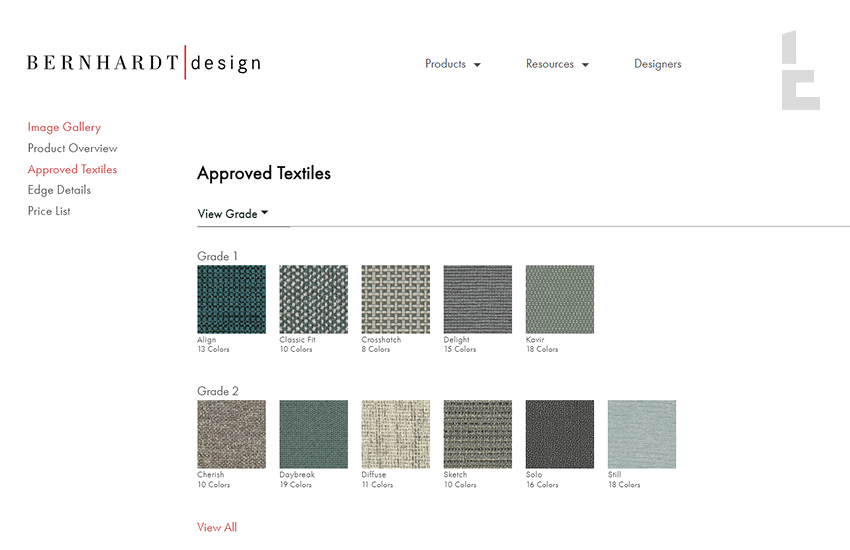Open Edge Details section
The width and height of the screenshot is (850, 550).
tap(59, 190)
